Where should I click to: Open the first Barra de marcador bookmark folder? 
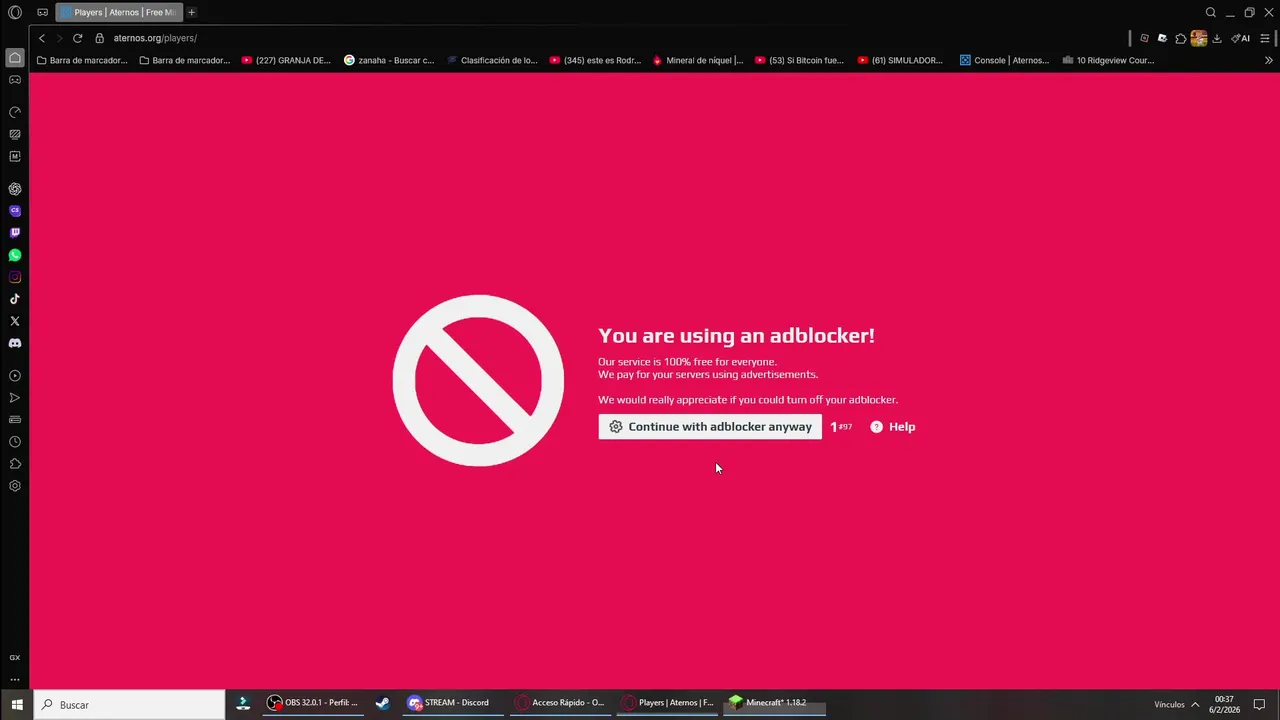click(x=82, y=60)
